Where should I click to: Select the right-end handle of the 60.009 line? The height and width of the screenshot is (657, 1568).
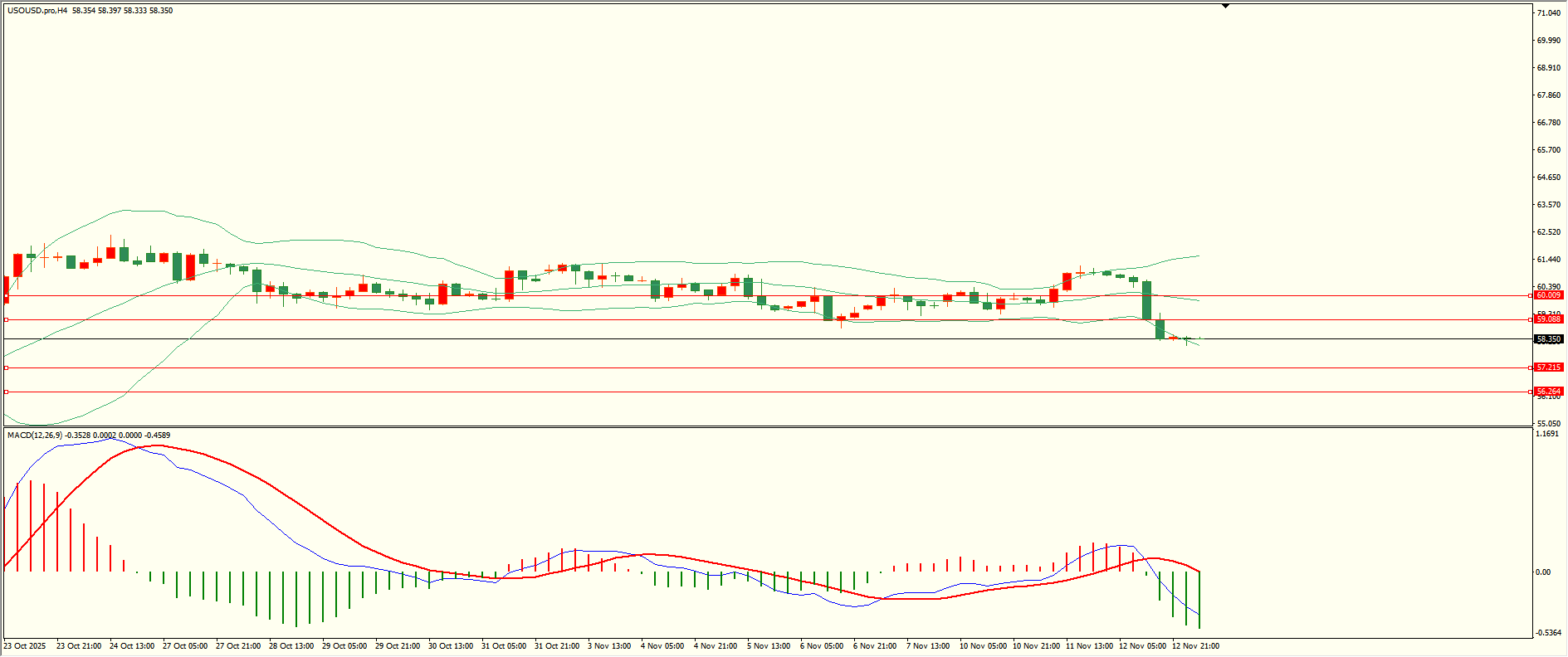pos(1531,295)
